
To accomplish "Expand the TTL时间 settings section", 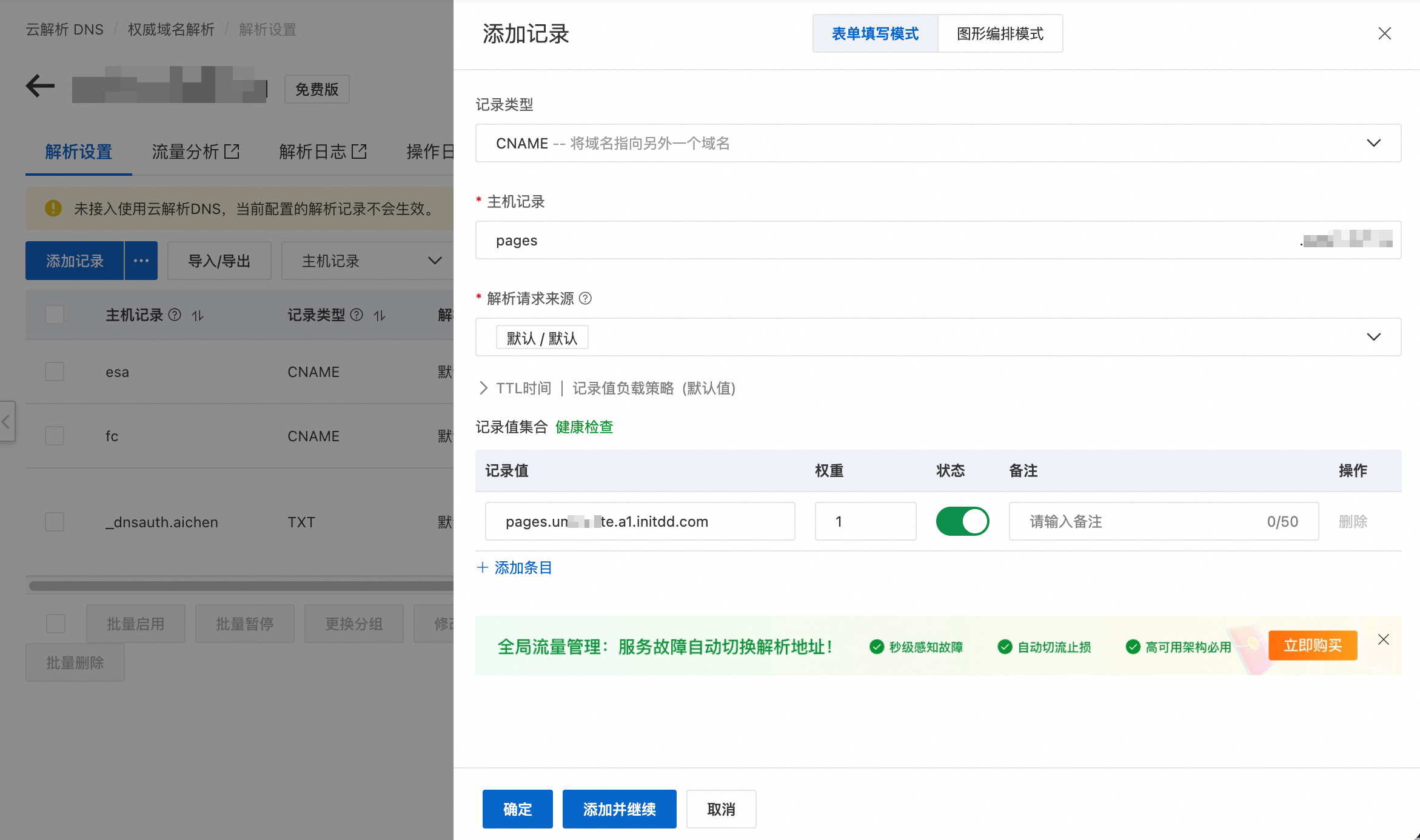I will point(483,388).
